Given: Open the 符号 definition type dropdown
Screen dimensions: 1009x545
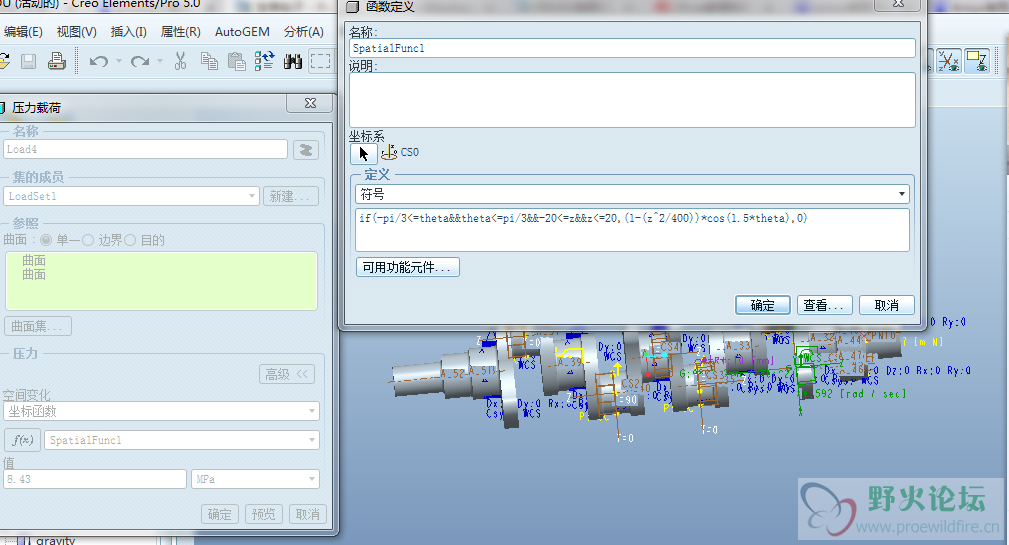Looking at the screenshot, I should (x=633, y=194).
